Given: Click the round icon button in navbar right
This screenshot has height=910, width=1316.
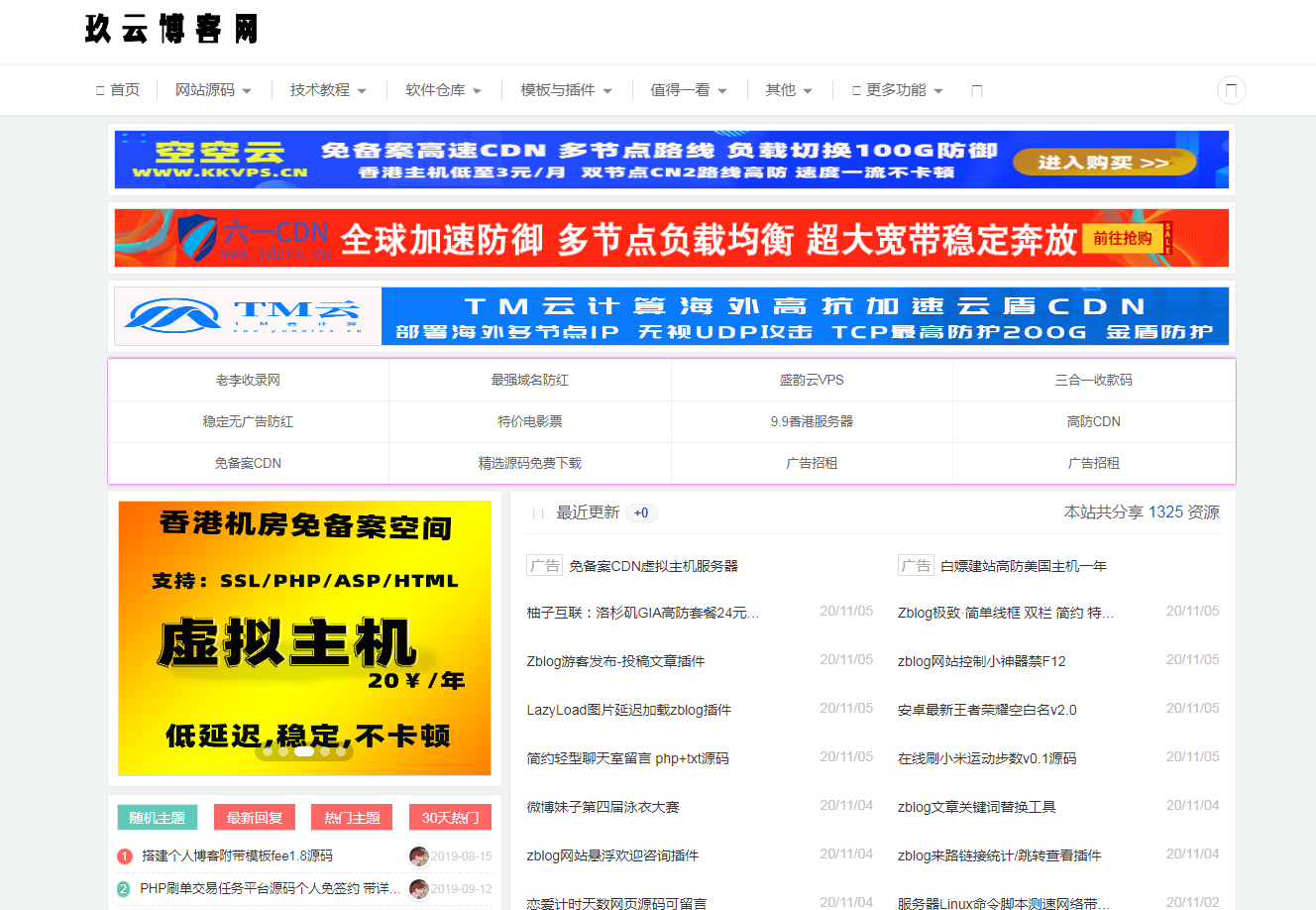Looking at the screenshot, I should point(1231,90).
